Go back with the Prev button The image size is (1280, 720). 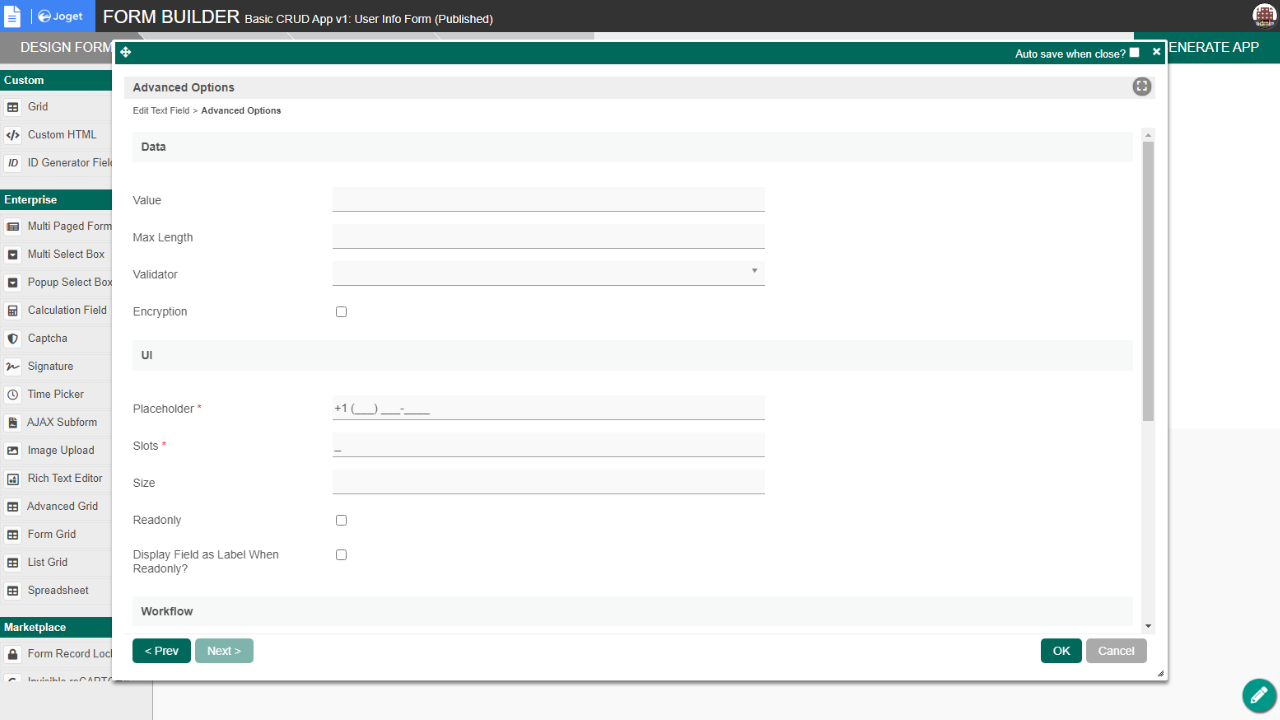point(161,651)
